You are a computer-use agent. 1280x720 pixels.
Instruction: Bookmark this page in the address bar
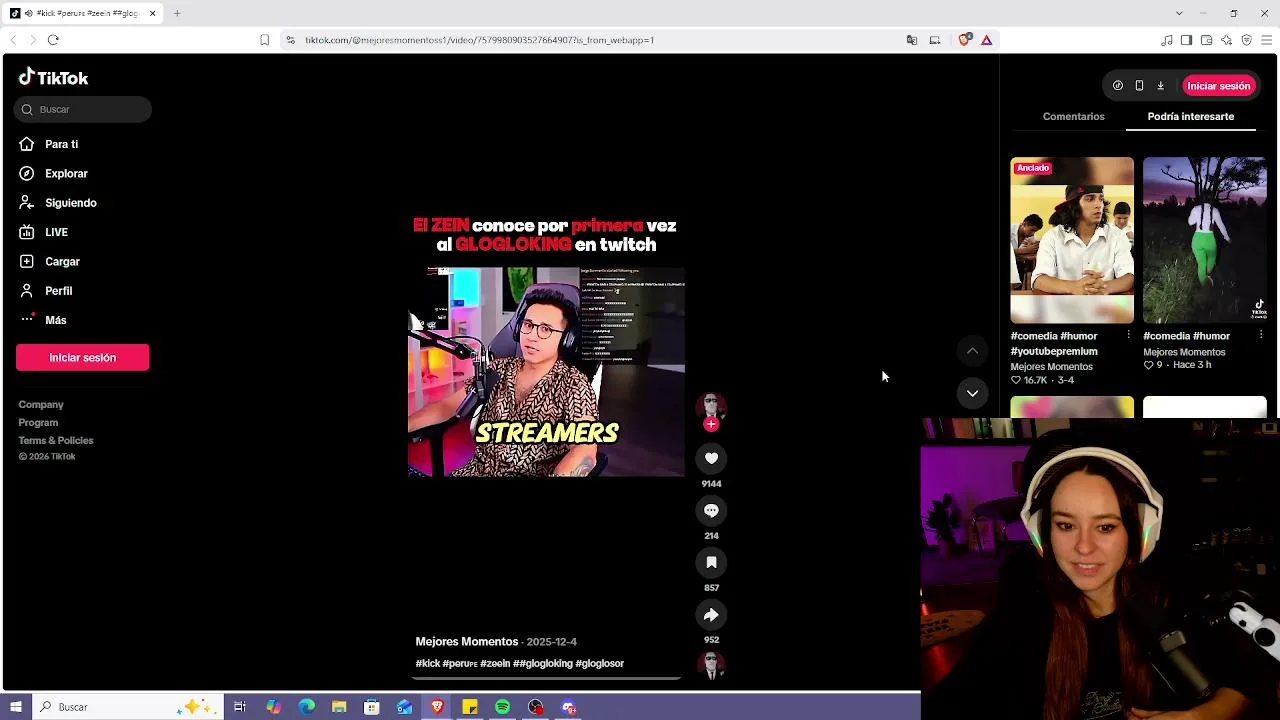(264, 40)
